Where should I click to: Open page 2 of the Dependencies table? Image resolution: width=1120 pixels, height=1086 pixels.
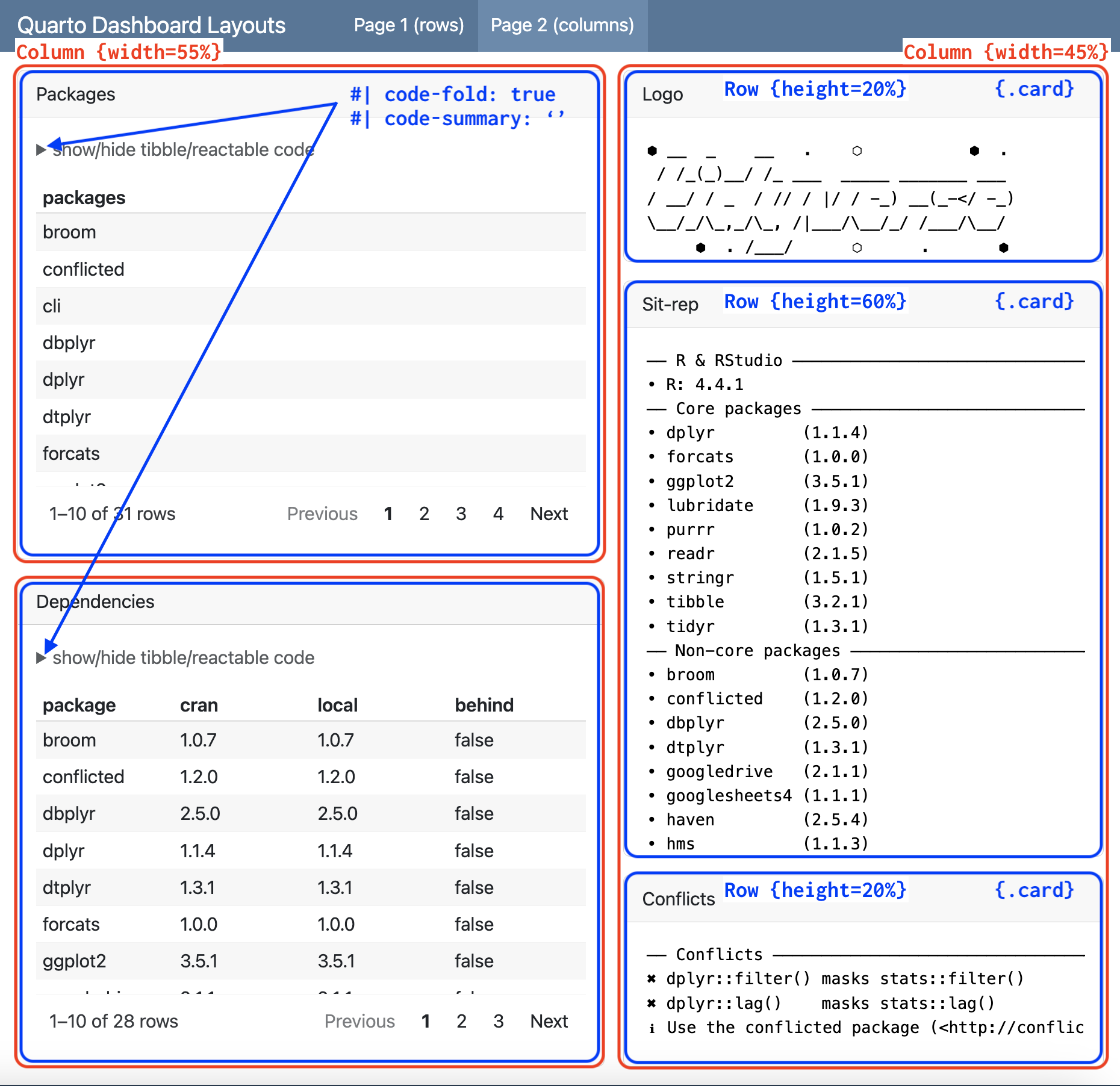pyautogui.click(x=461, y=1021)
